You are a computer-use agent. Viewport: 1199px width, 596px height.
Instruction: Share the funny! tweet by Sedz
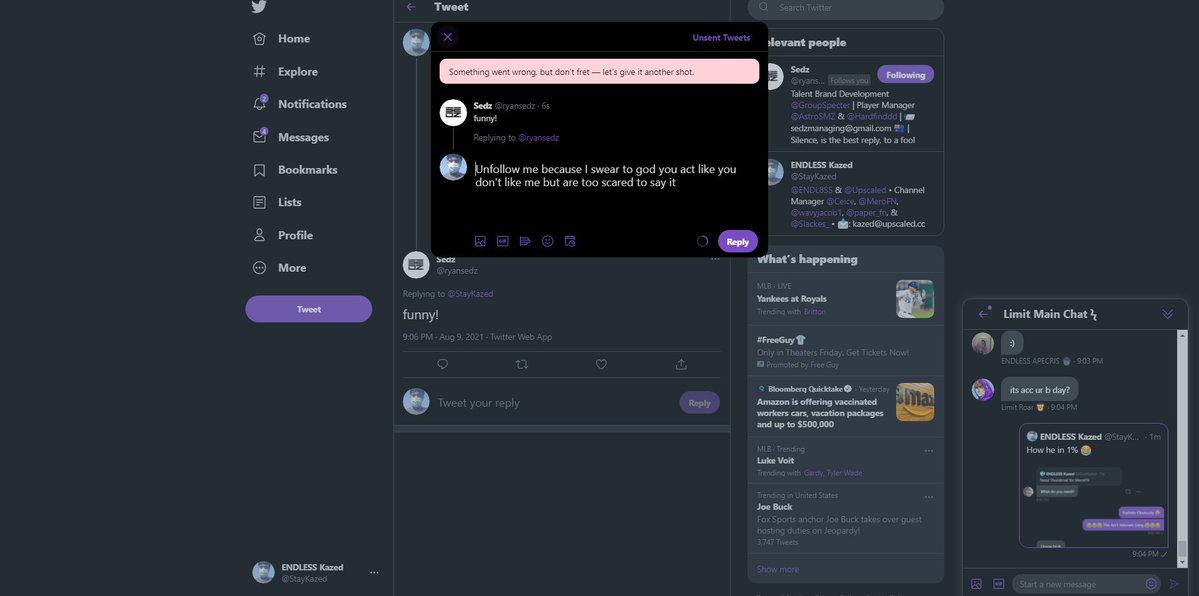tap(681, 364)
